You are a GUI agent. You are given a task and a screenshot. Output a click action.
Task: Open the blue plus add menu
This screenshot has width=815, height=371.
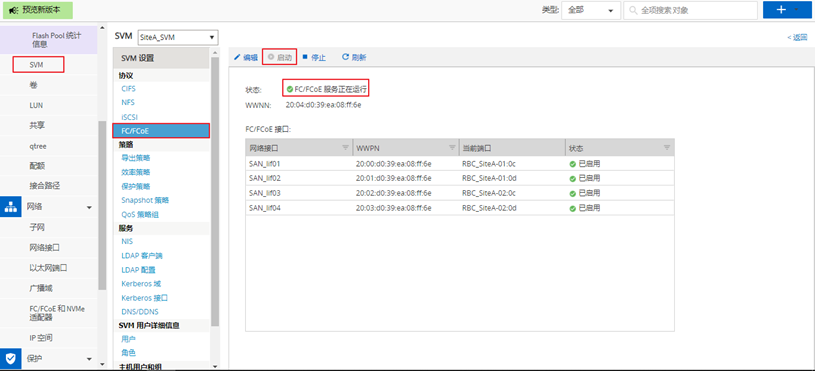[x=787, y=10]
